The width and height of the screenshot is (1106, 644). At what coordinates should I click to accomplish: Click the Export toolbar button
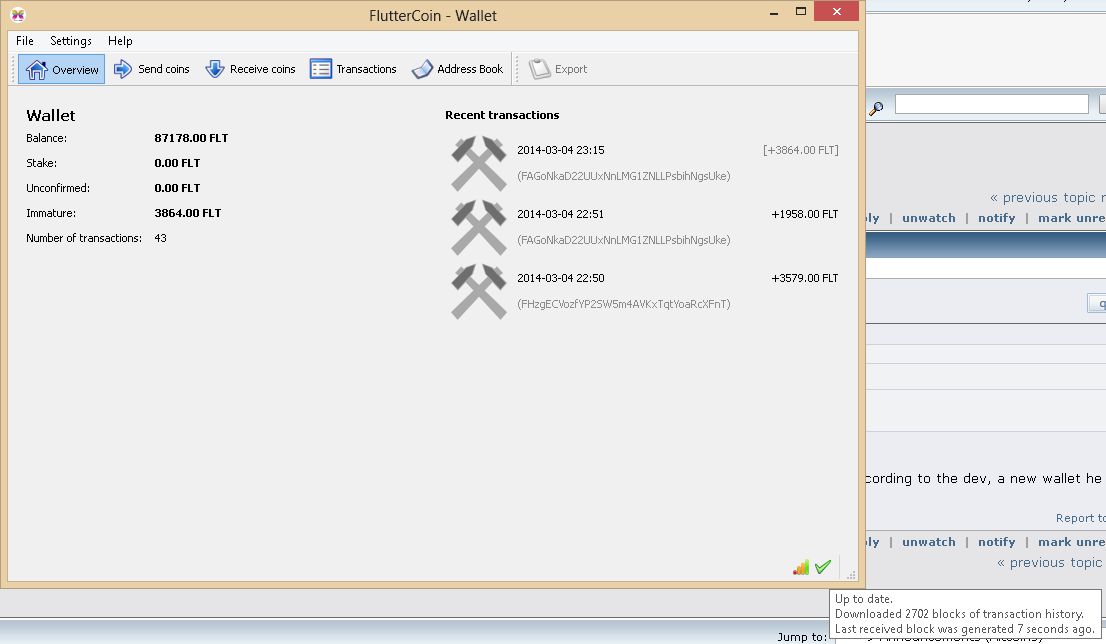tap(558, 69)
